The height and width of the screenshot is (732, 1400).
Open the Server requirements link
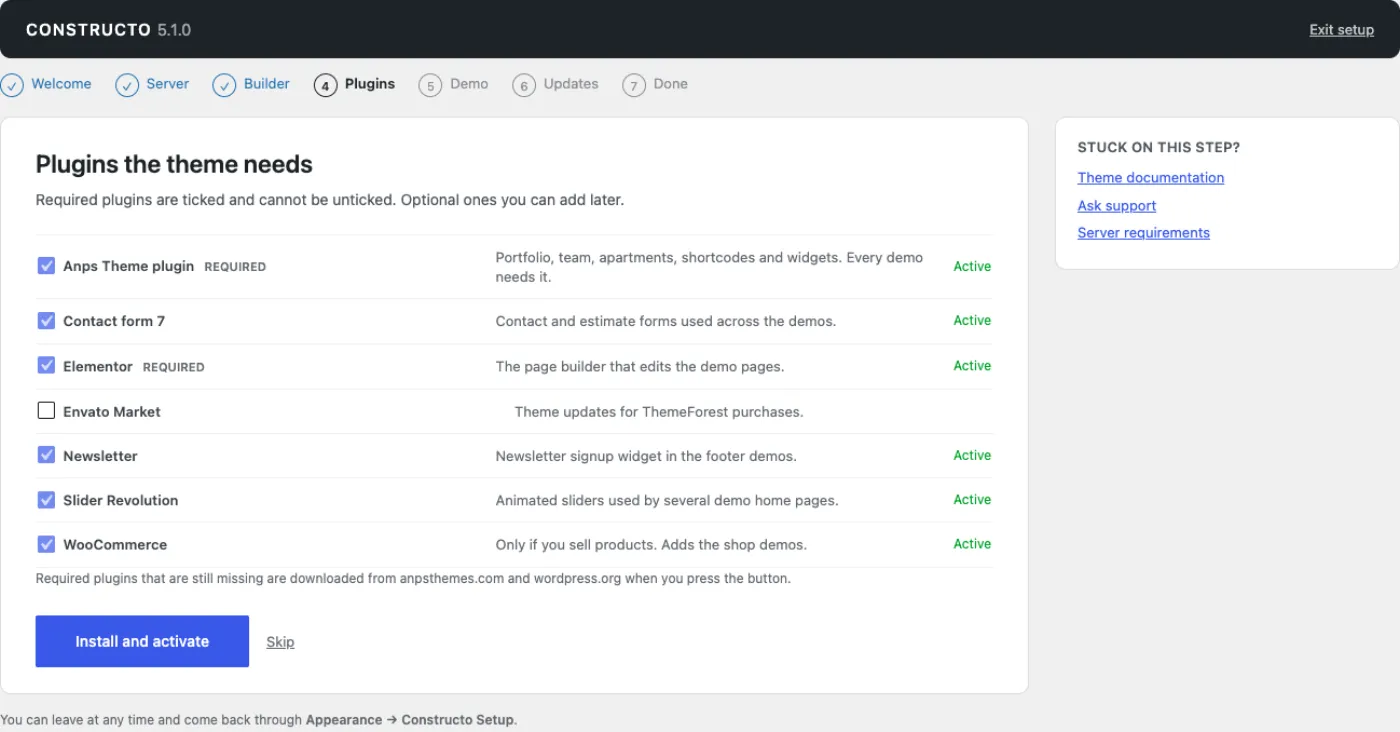(1143, 233)
